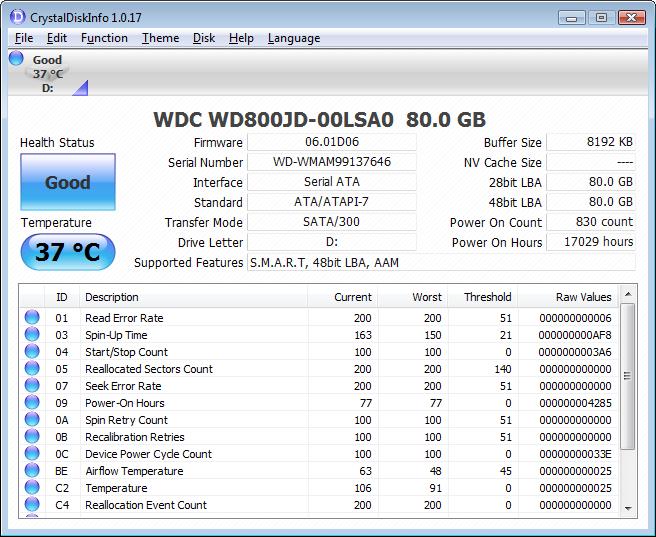
Task: Select the Read Error Rate description text
Action: point(124,318)
